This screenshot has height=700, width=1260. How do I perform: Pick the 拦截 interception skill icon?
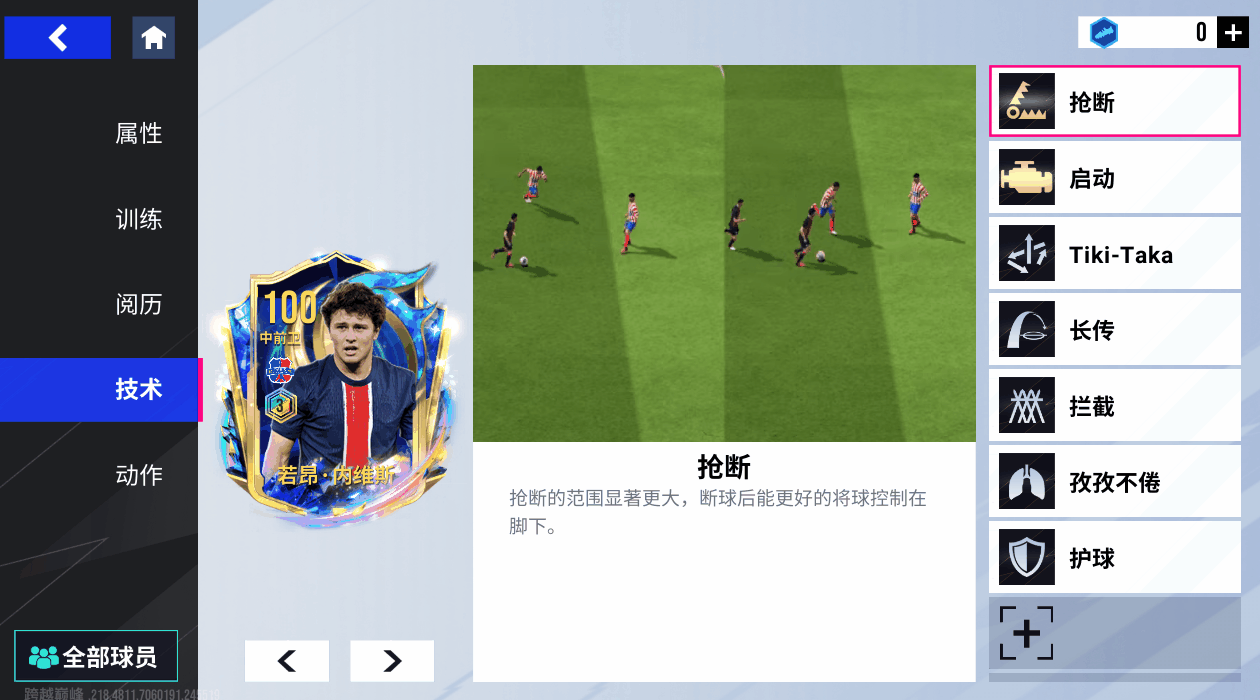point(1026,406)
